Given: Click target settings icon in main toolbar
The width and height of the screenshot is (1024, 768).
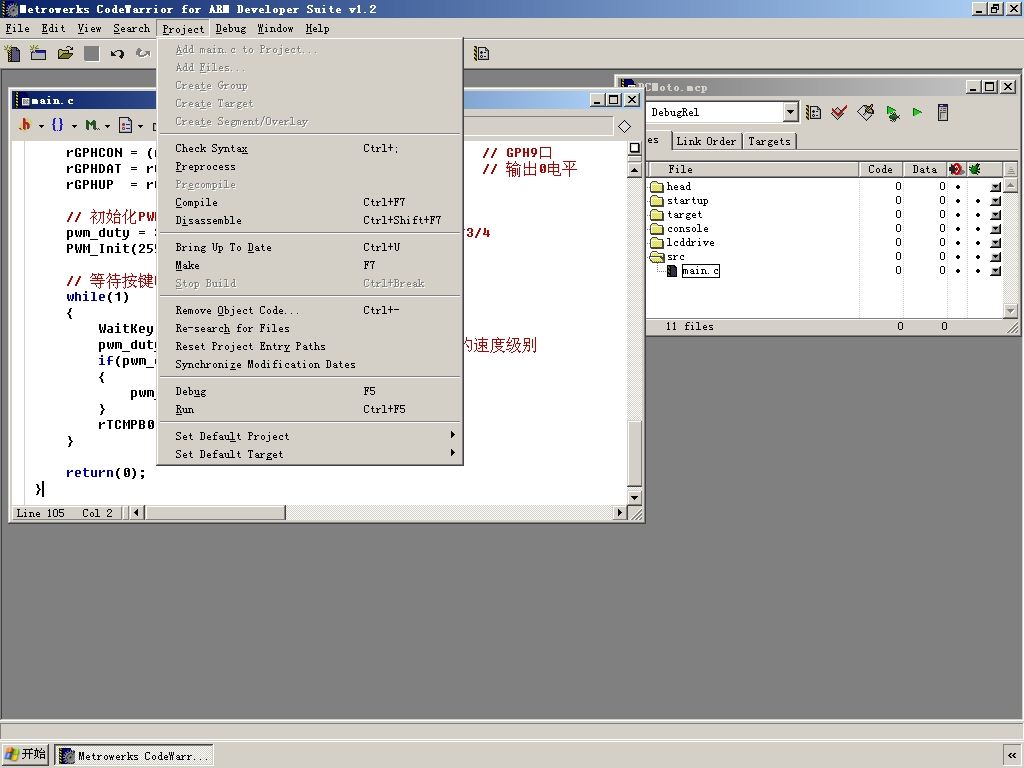Looking at the screenshot, I should [481, 54].
